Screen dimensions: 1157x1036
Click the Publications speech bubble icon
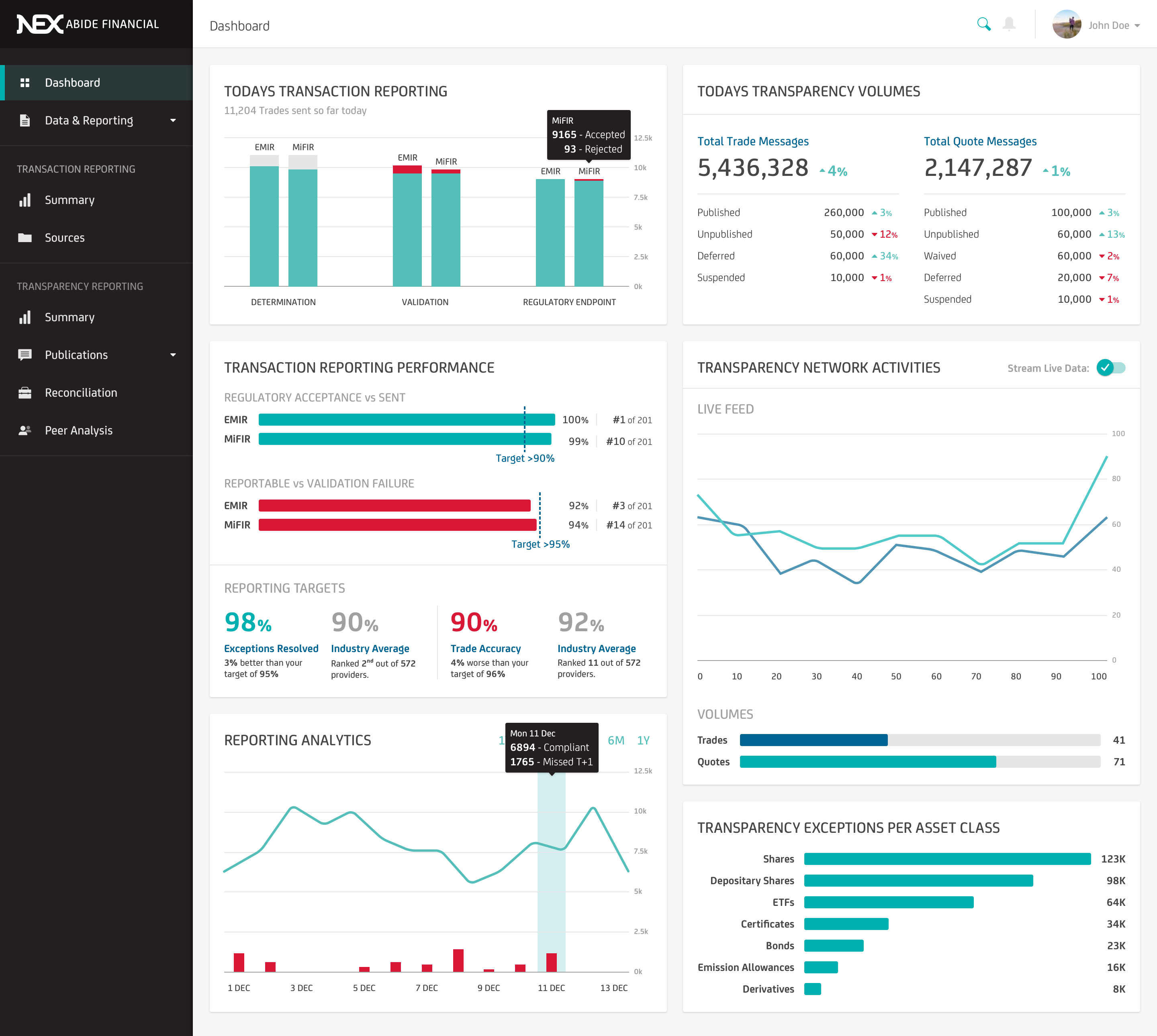pyautogui.click(x=25, y=355)
